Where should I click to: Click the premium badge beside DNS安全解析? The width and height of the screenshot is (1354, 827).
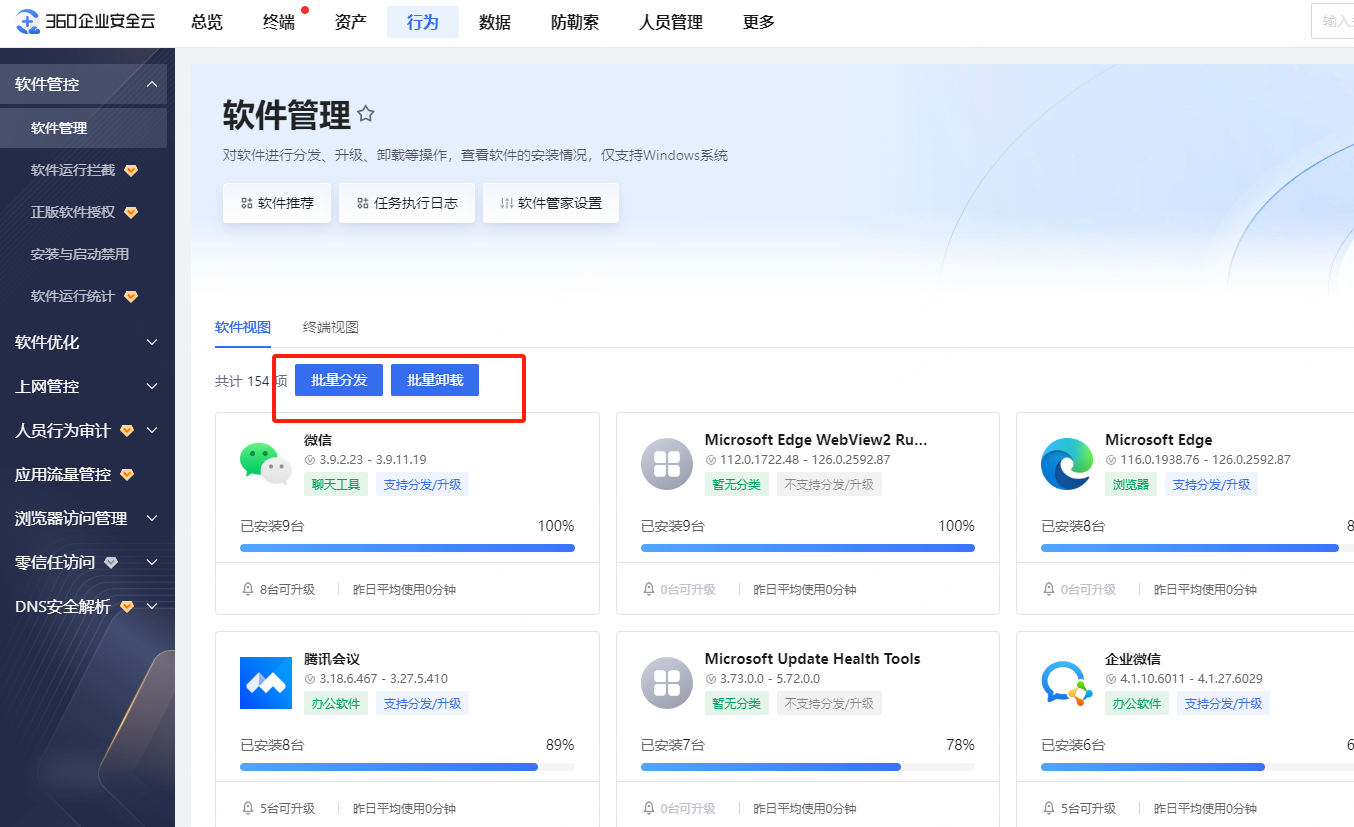pyautogui.click(x=127, y=607)
